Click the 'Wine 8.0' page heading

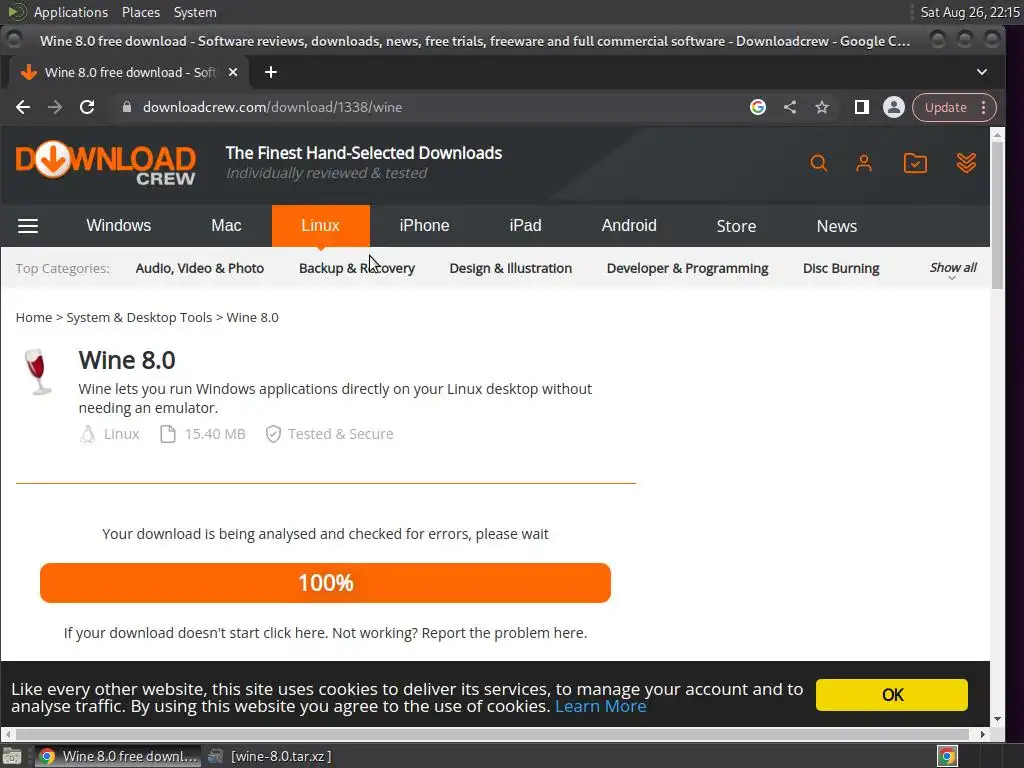click(x=127, y=360)
